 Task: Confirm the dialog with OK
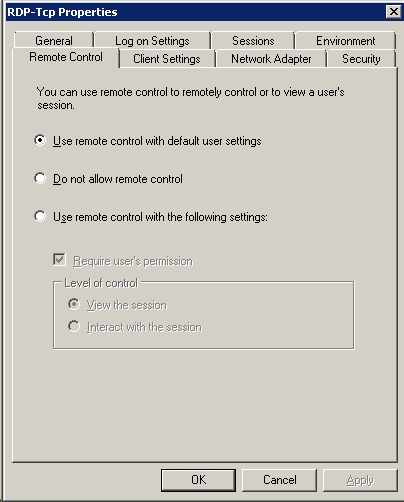pos(198,480)
